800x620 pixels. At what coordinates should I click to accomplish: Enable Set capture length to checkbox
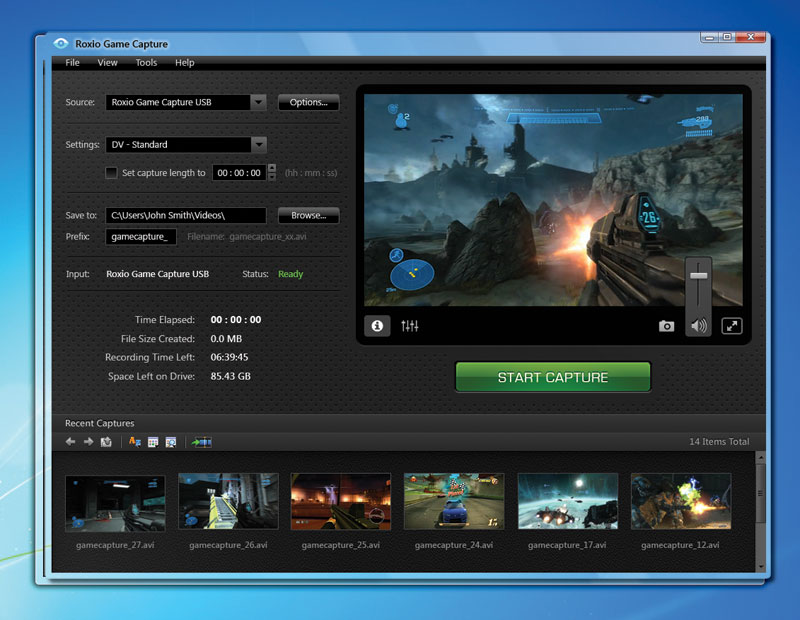[x=111, y=172]
